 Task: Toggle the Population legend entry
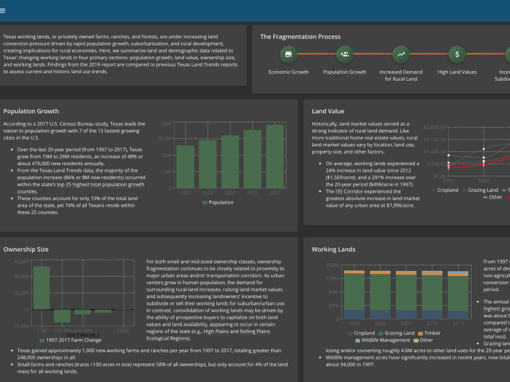click(x=218, y=202)
